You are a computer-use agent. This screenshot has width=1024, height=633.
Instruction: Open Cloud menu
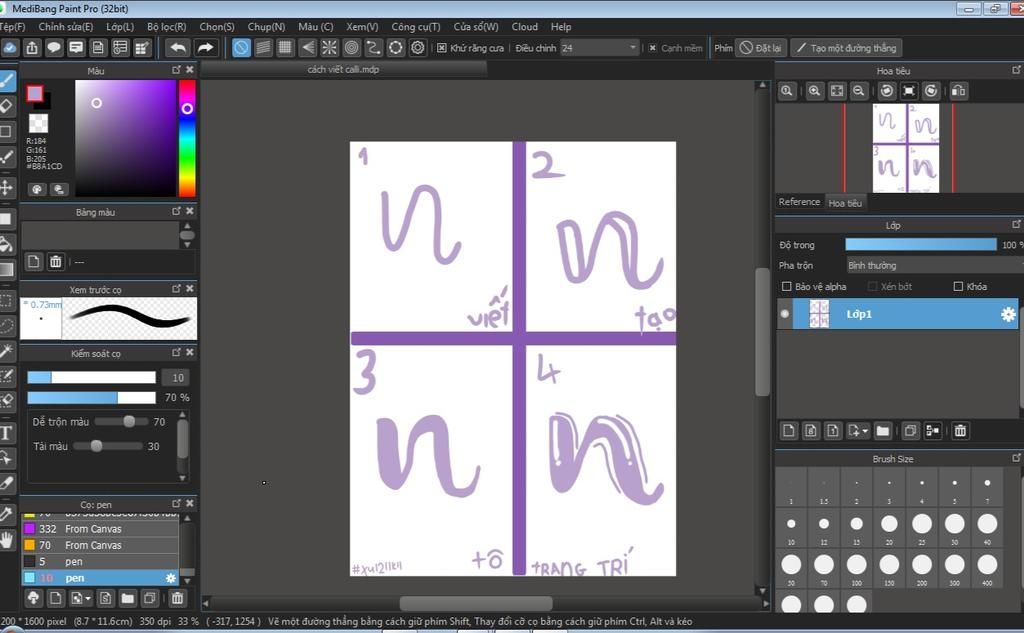tap(524, 27)
